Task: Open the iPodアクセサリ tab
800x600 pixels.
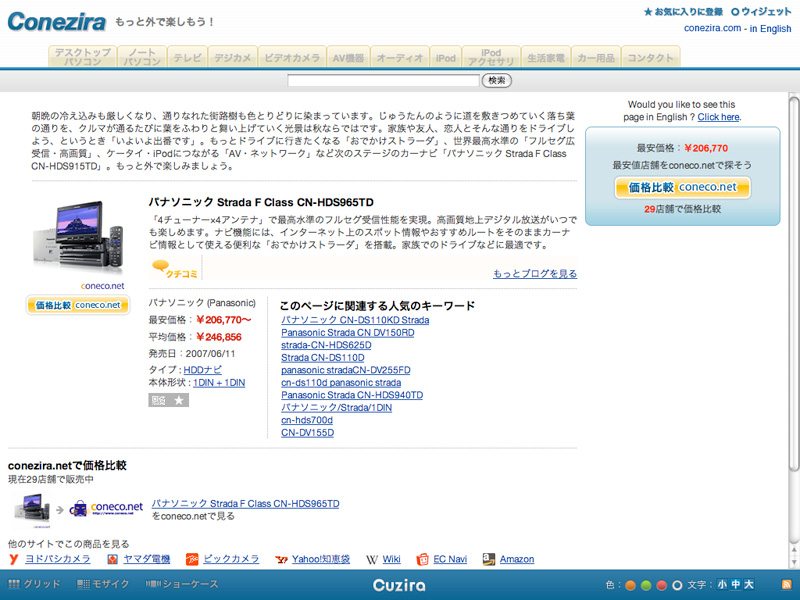Action: (x=491, y=57)
